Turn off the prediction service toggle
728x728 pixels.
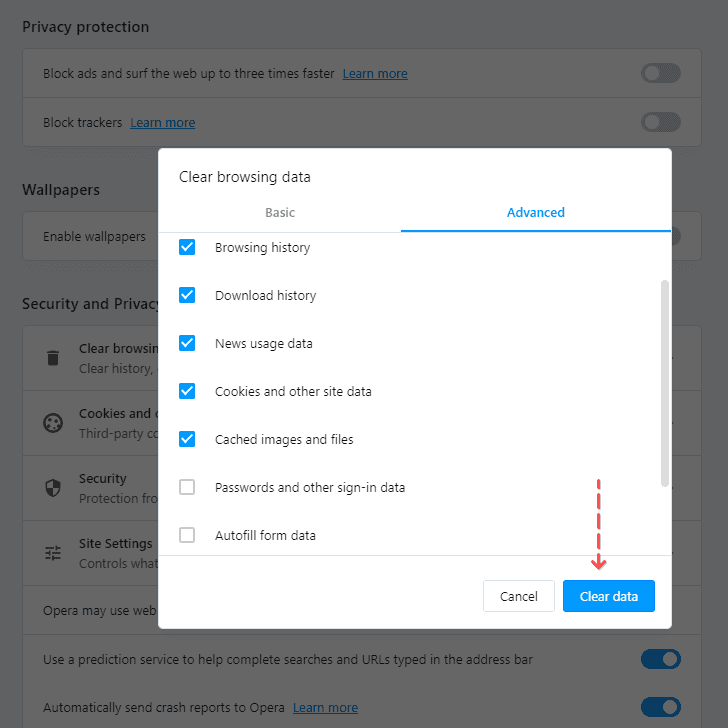click(x=660, y=659)
